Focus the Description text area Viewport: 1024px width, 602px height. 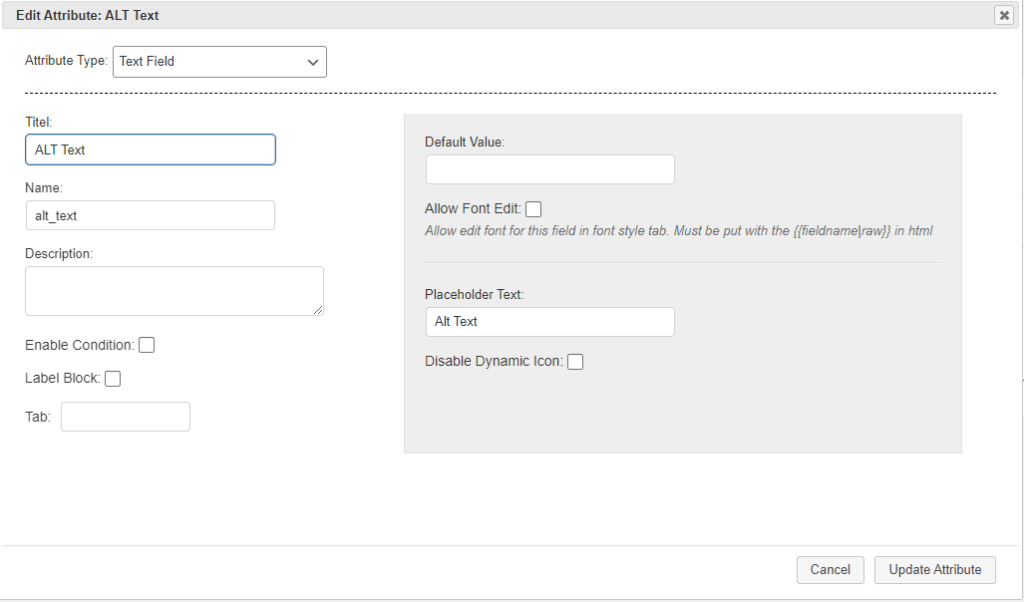point(174,291)
